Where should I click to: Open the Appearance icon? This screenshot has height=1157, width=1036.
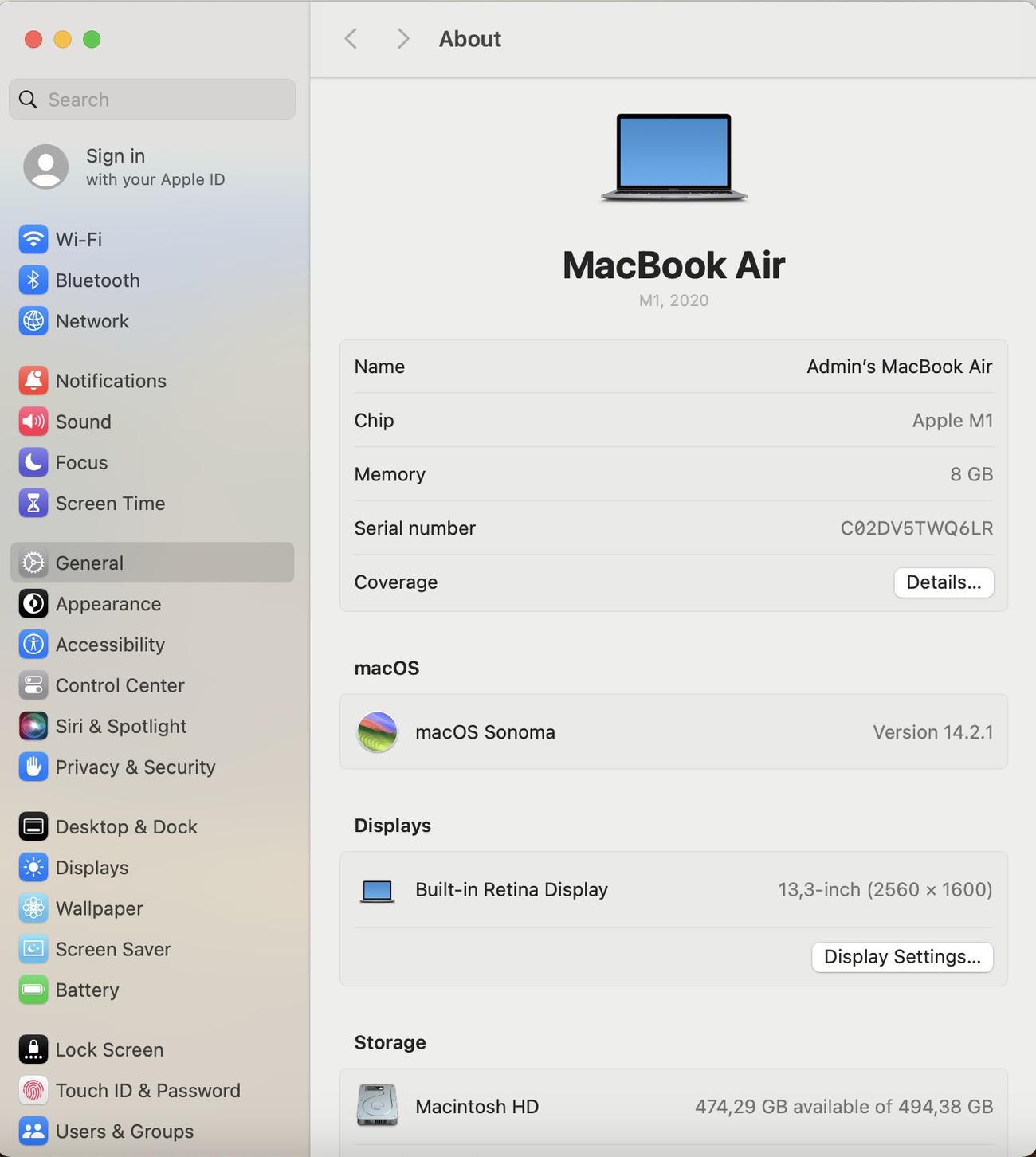33,604
